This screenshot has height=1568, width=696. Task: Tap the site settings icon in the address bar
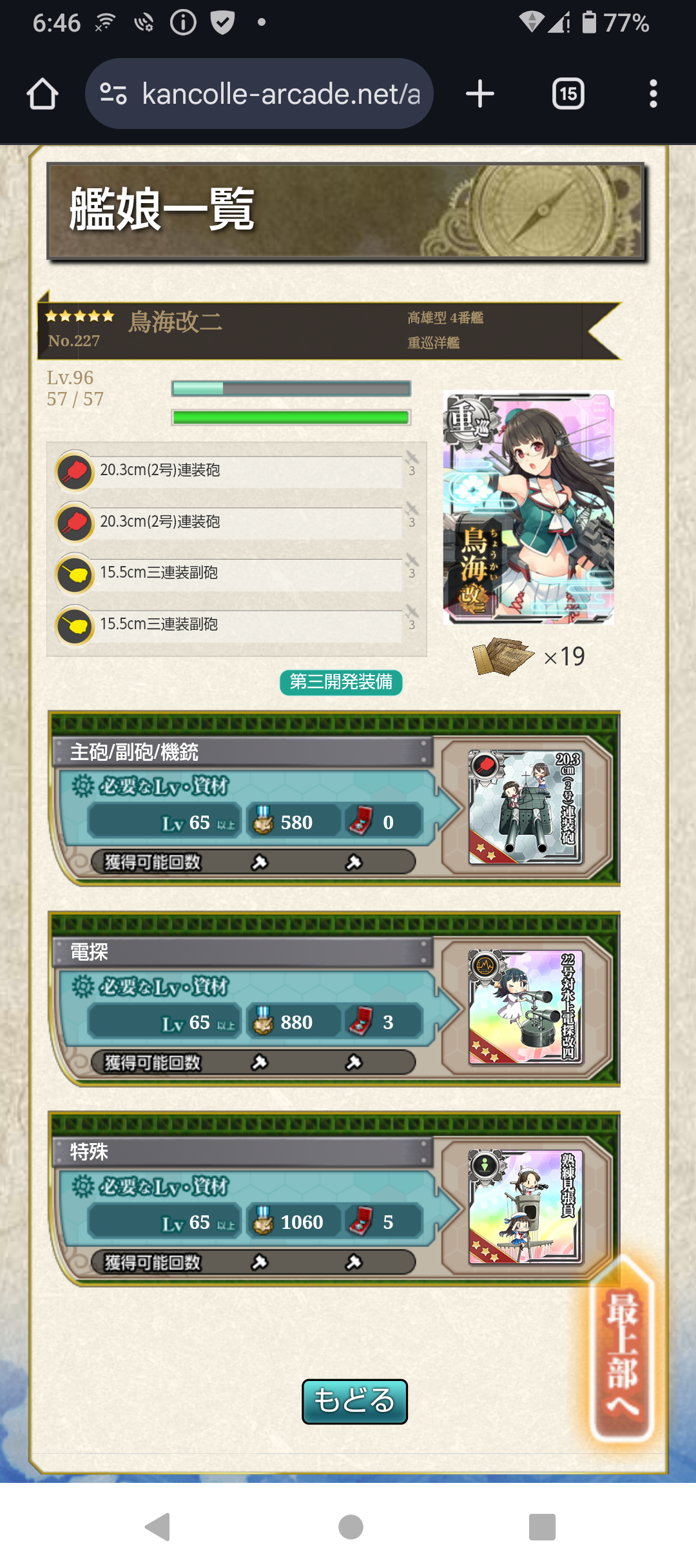click(113, 94)
